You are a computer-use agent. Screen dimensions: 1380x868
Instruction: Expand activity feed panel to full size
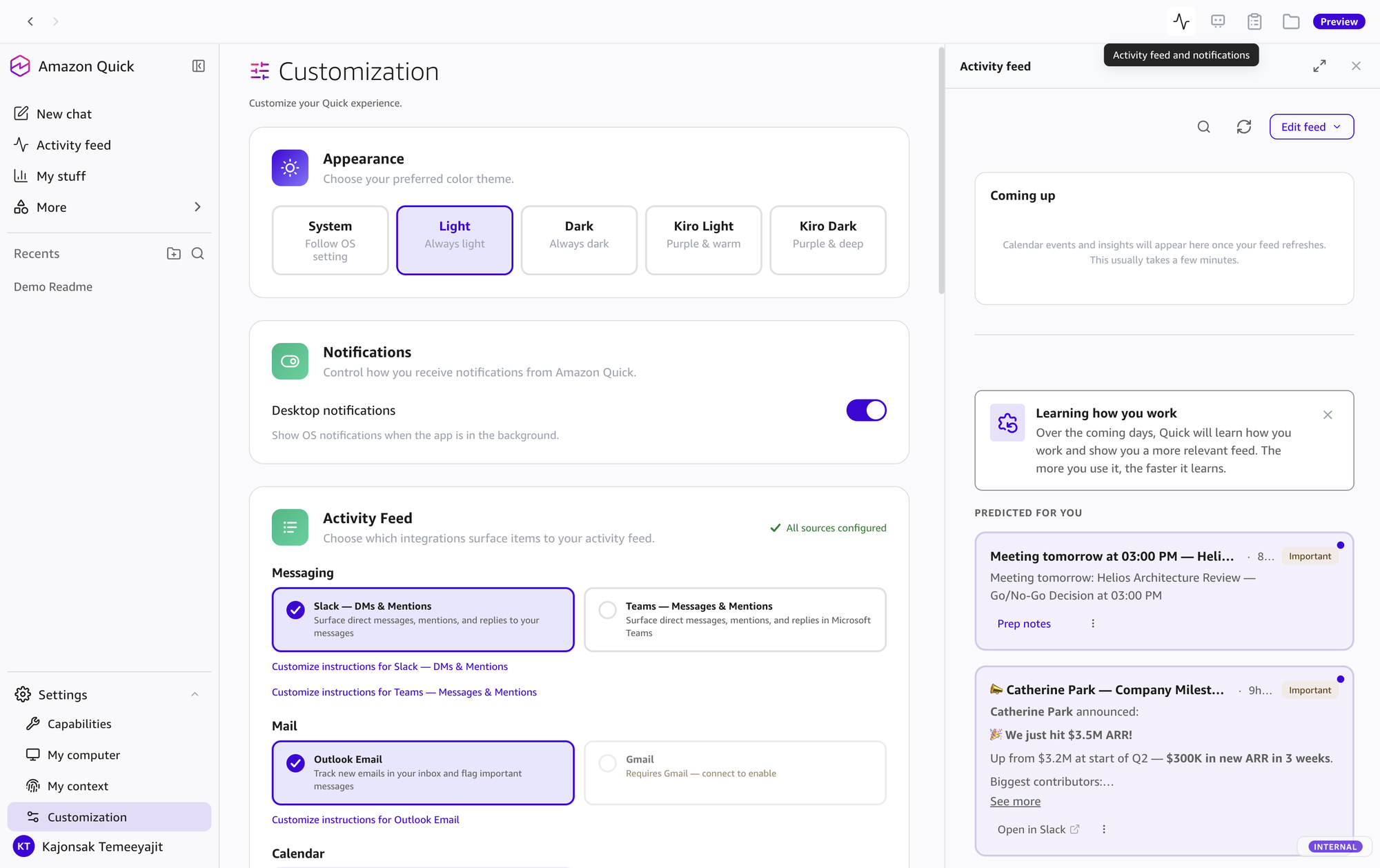pyautogui.click(x=1319, y=66)
